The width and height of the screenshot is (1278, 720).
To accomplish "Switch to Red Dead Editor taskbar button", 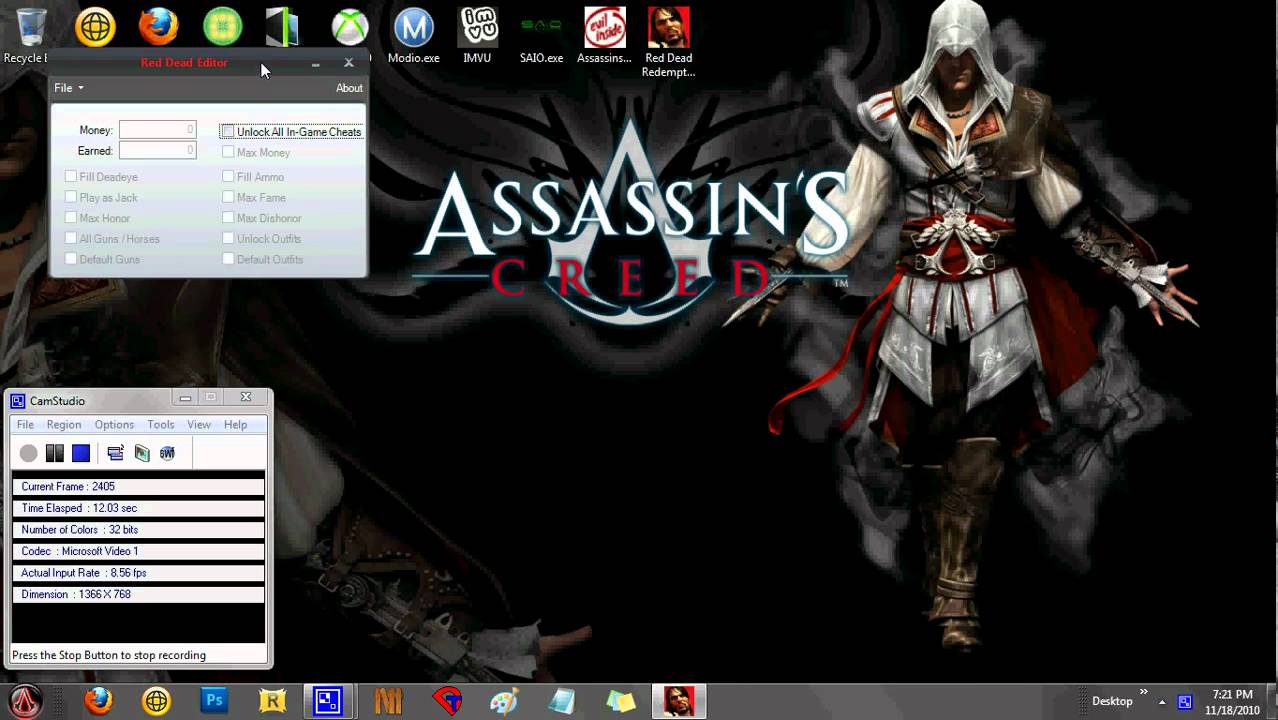I will tap(679, 701).
